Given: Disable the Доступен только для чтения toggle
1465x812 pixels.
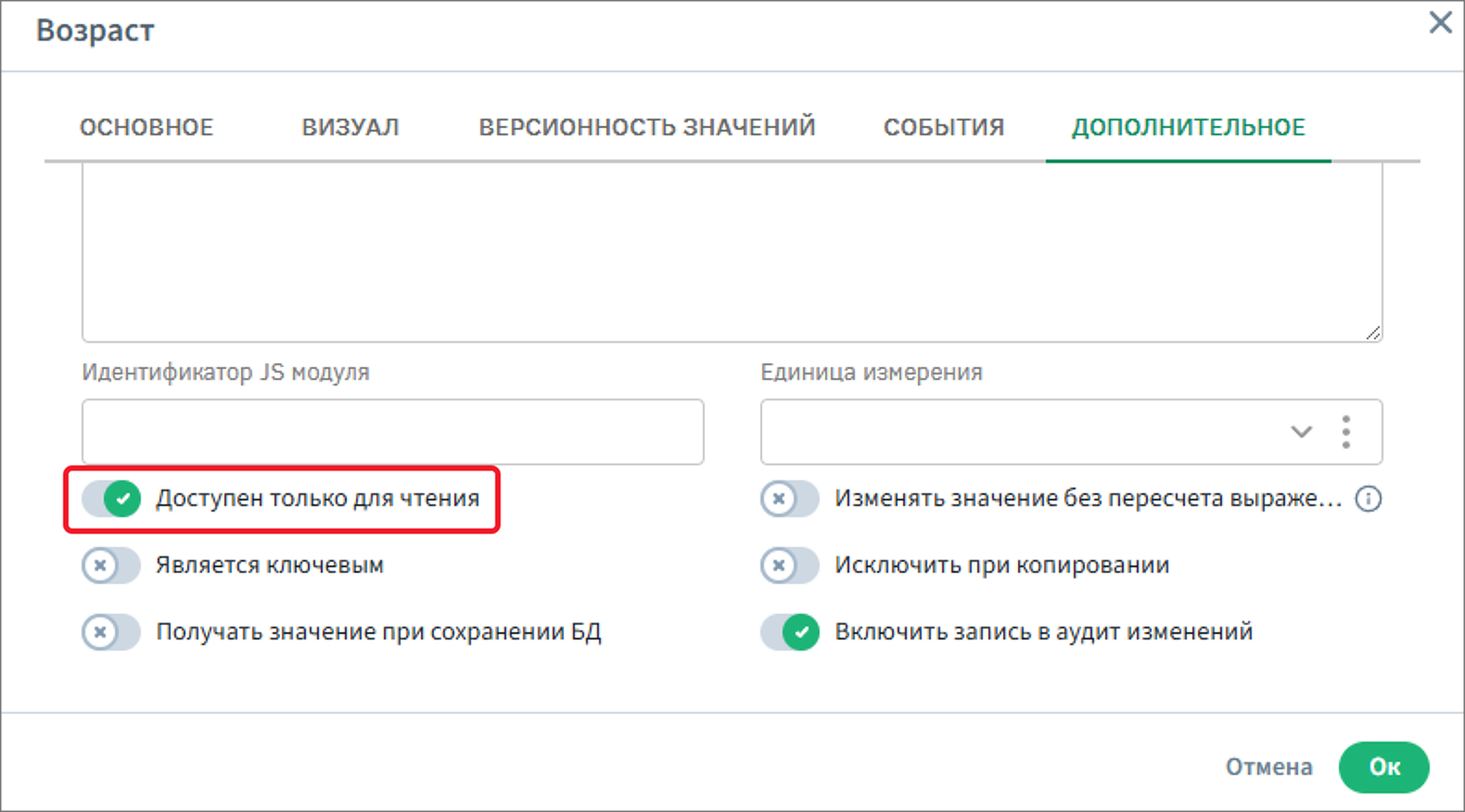Looking at the screenshot, I should 111,499.
